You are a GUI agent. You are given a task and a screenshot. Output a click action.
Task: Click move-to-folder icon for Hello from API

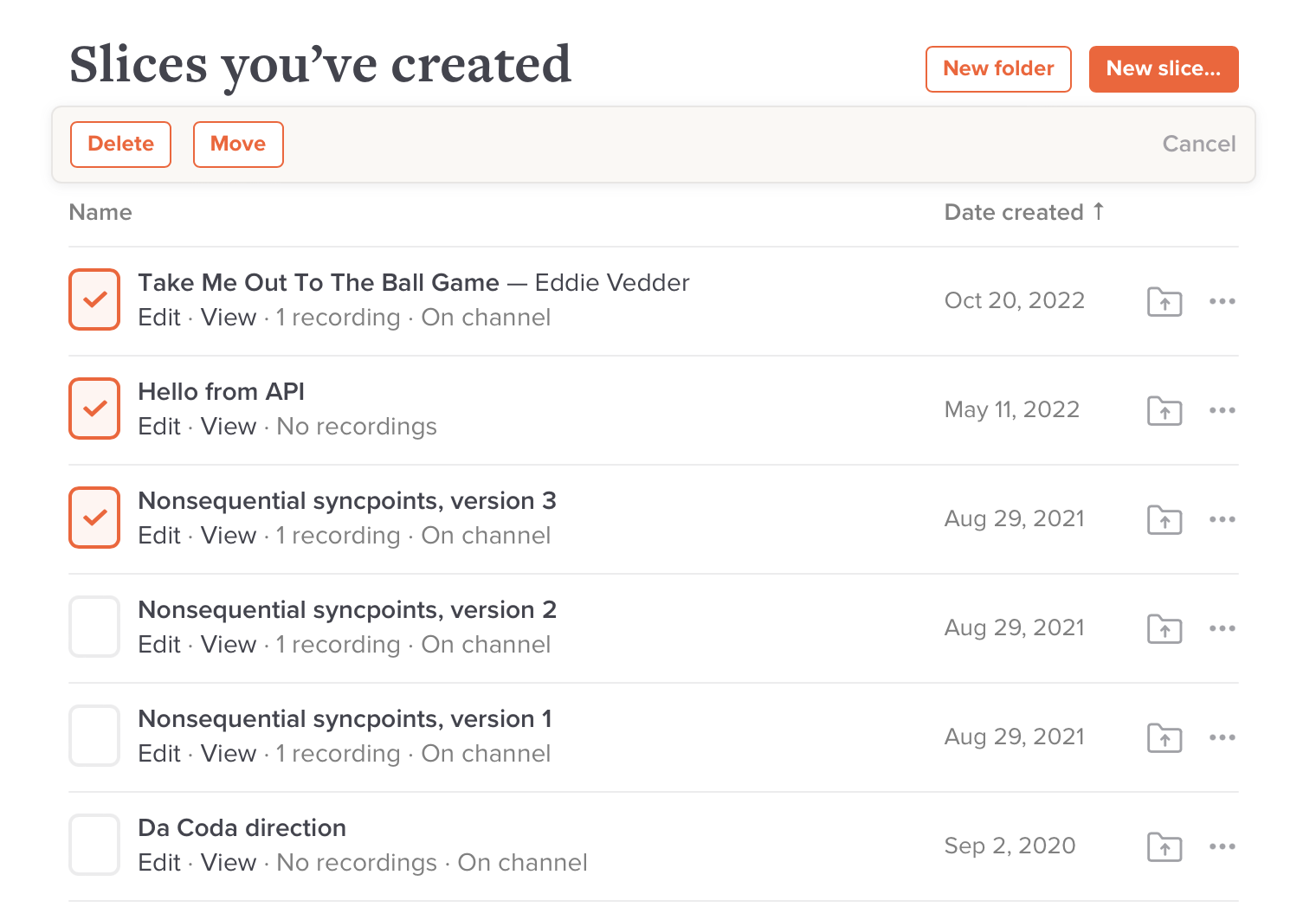coord(1164,411)
